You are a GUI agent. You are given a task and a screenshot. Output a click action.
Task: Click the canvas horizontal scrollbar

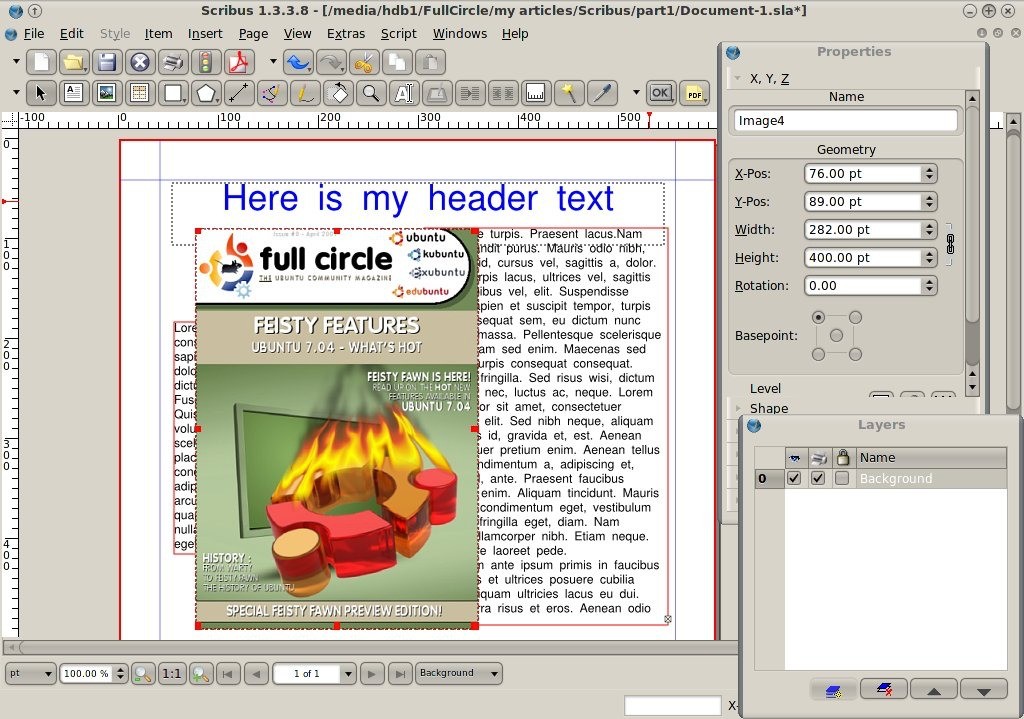pyautogui.click(x=370, y=647)
